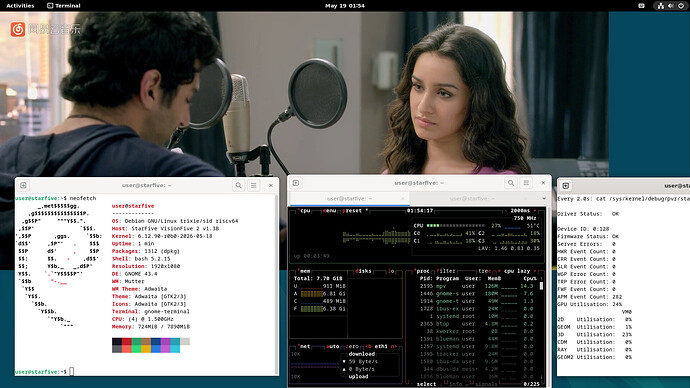Viewport: 690px width, 388px height.
Task: Toggle the disks panel in btop mem box
Action: click(x=363, y=271)
